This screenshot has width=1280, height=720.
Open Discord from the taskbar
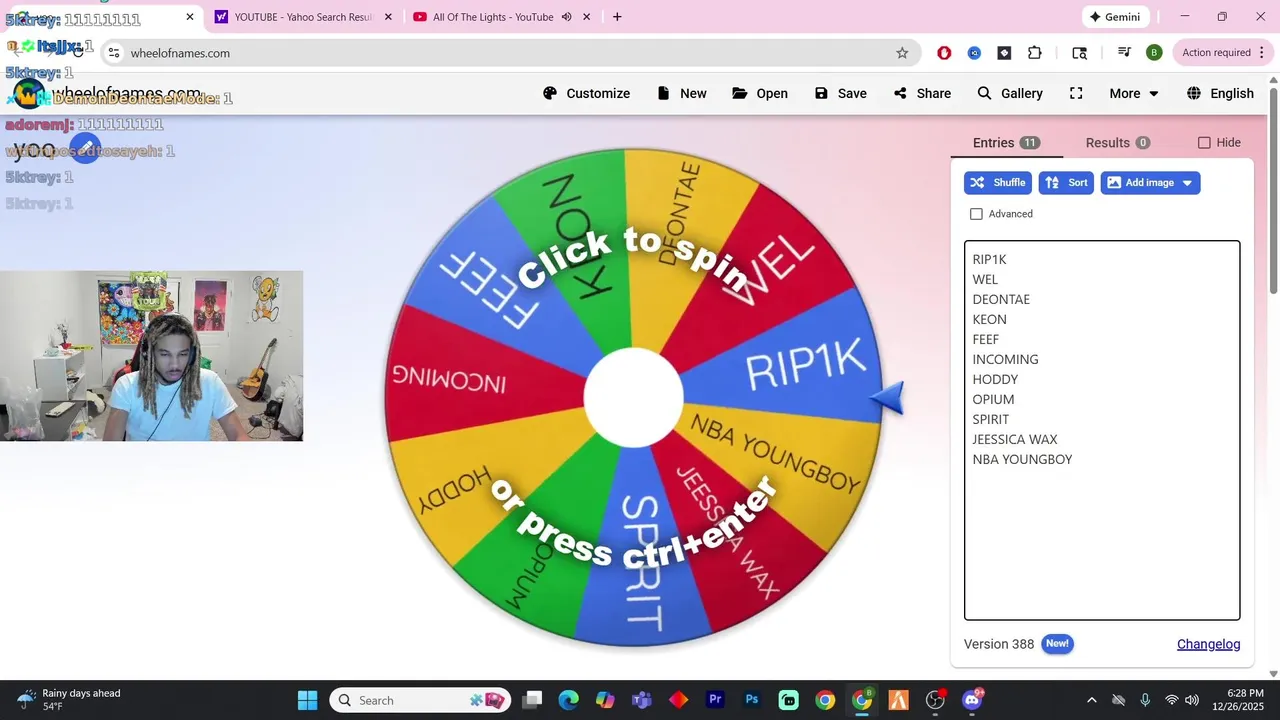pos(972,700)
